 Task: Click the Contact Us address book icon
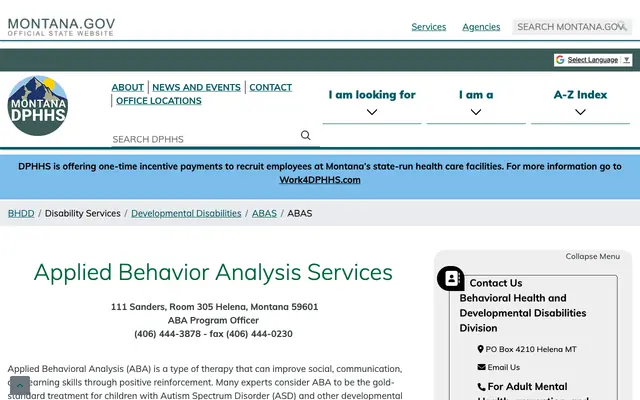point(451,279)
